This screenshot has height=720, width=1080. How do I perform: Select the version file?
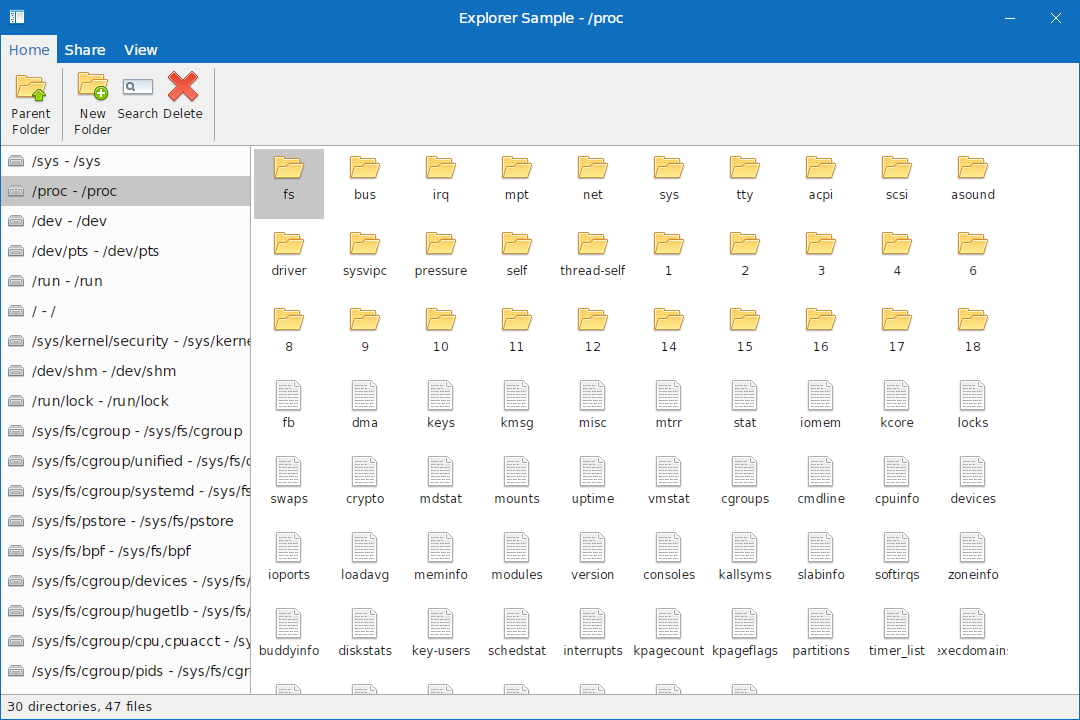[592, 562]
